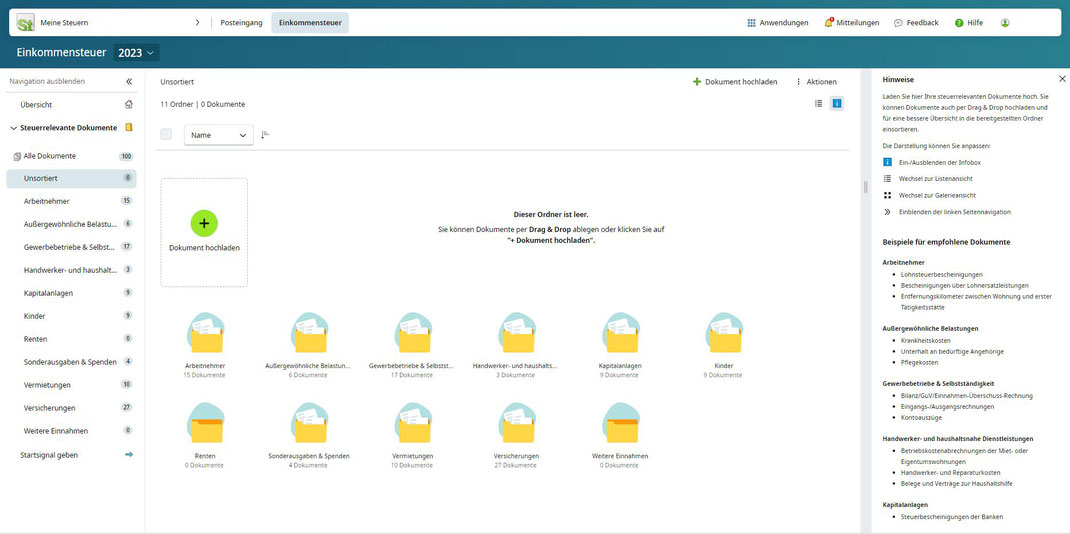Viewport: 1070px width, 534px height.
Task: Select Weitere Einnahmen in sidebar
Action: click(72, 431)
